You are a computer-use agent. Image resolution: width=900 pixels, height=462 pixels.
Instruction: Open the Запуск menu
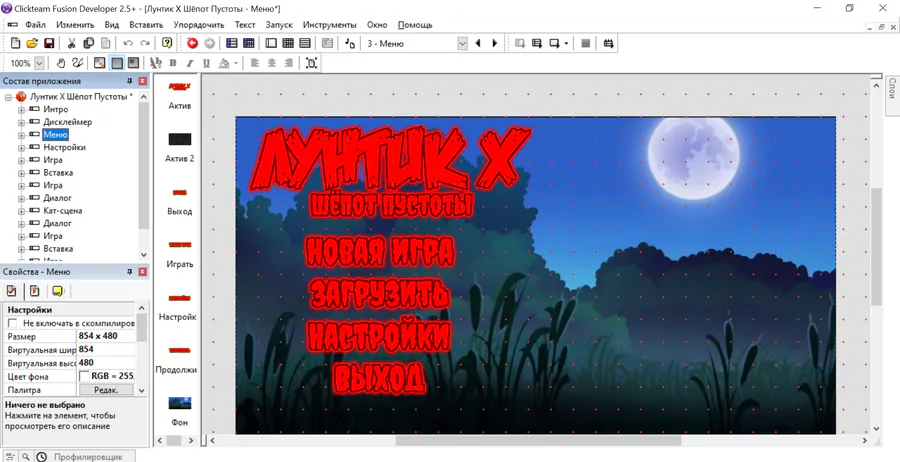279,25
